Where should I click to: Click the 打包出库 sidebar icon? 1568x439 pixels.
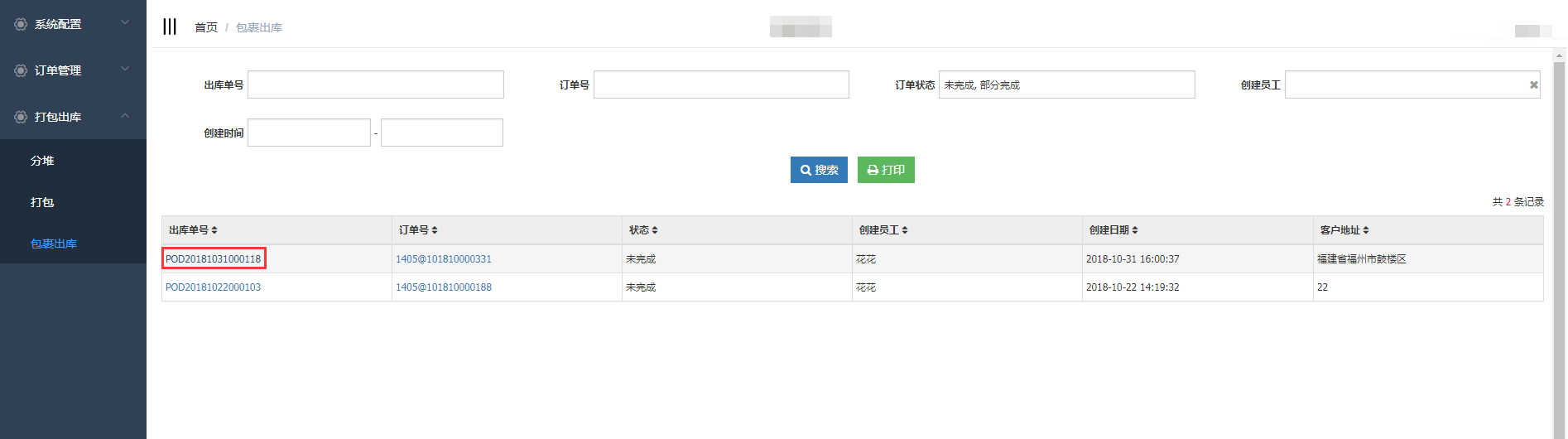pos(21,118)
